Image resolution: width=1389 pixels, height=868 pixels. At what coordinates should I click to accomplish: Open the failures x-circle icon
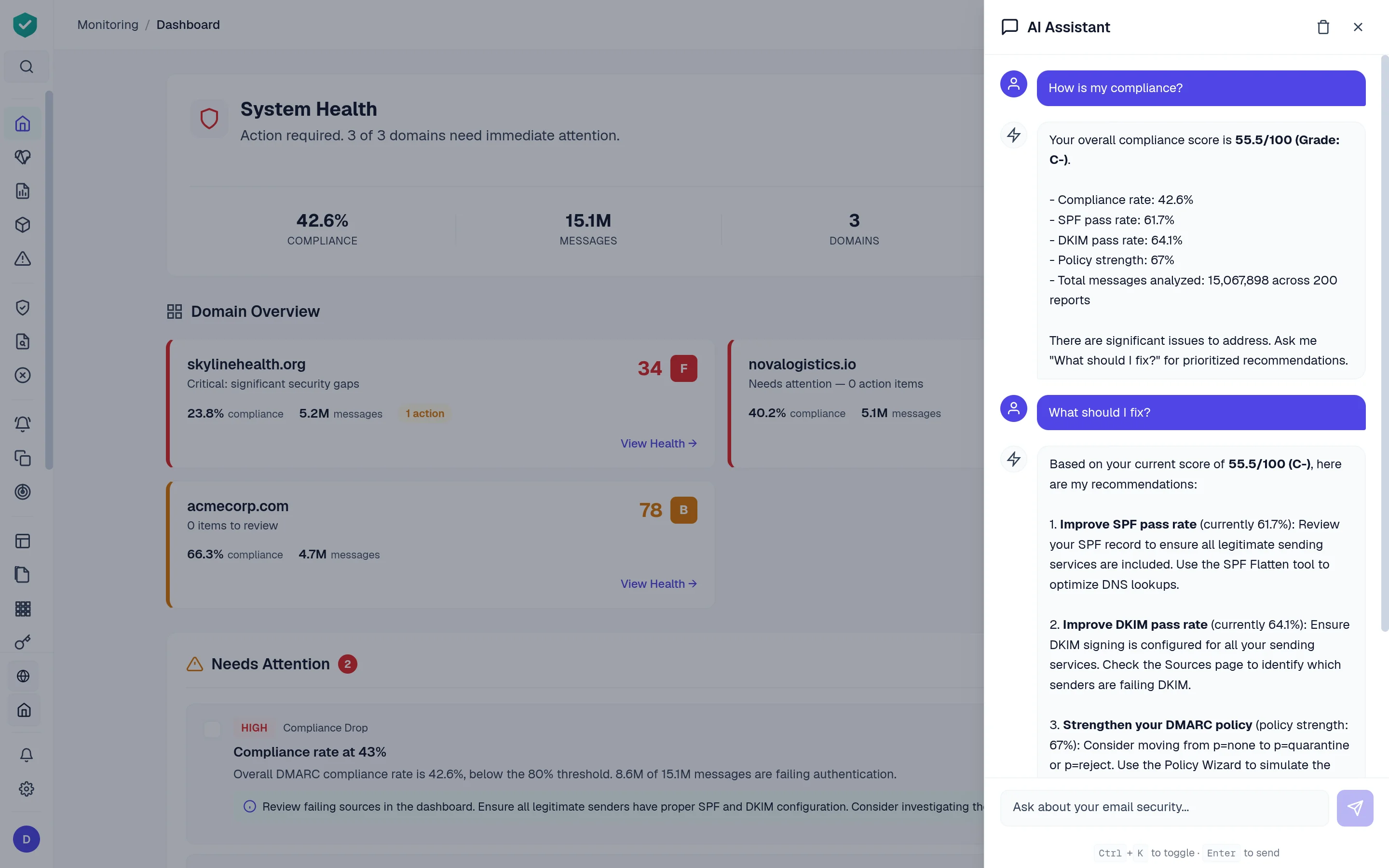point(23,375)
